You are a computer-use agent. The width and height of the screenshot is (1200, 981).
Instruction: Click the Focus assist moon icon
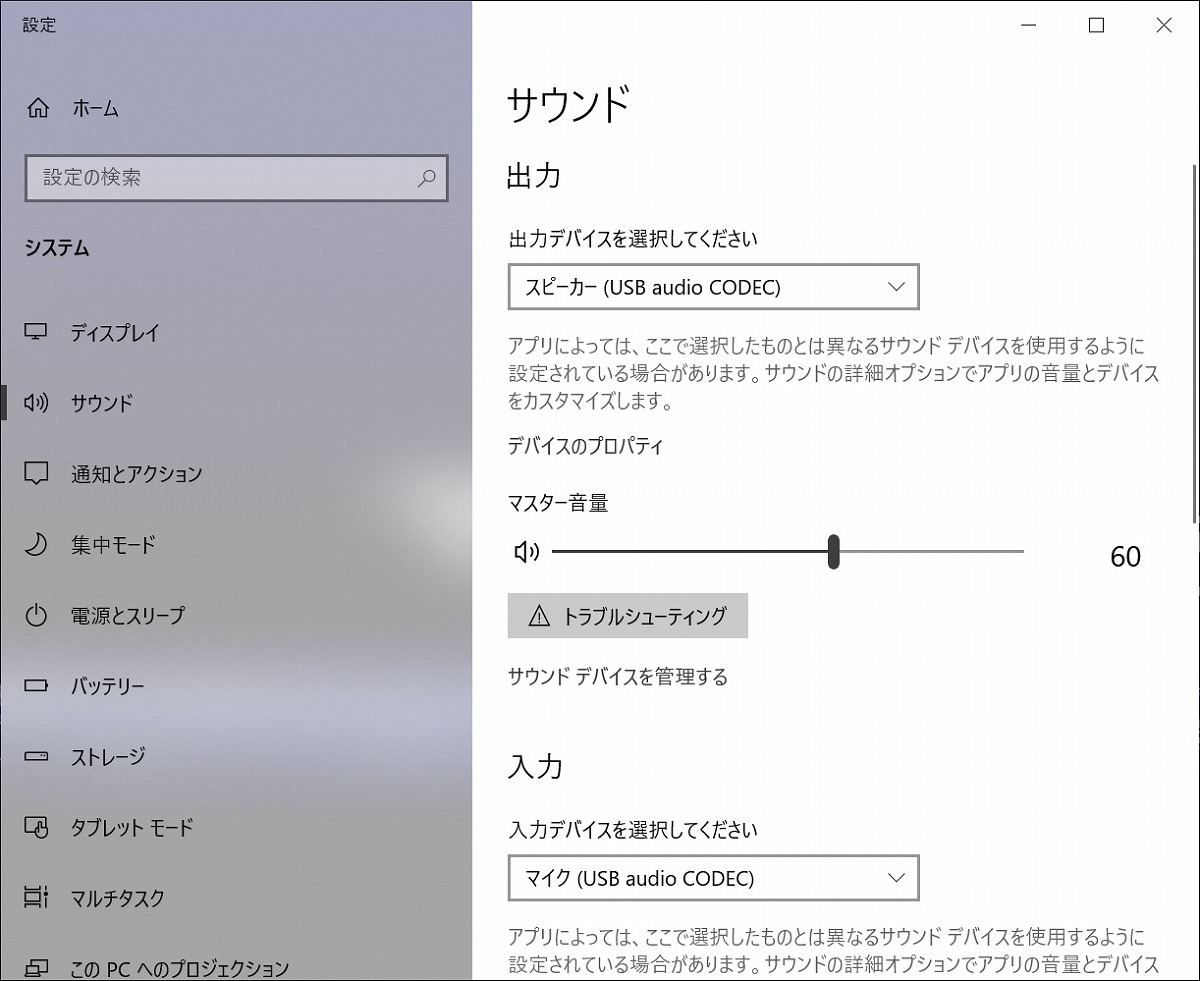tap(36, 545)
